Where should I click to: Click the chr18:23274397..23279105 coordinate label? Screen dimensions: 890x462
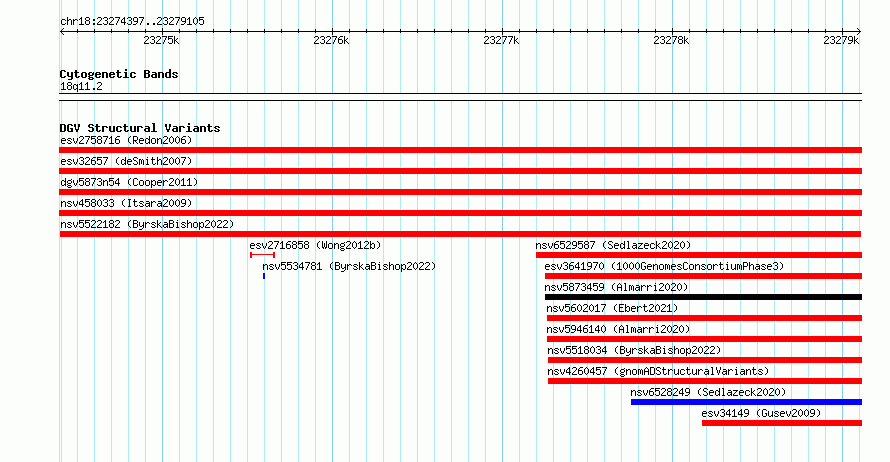coord(132,22)
